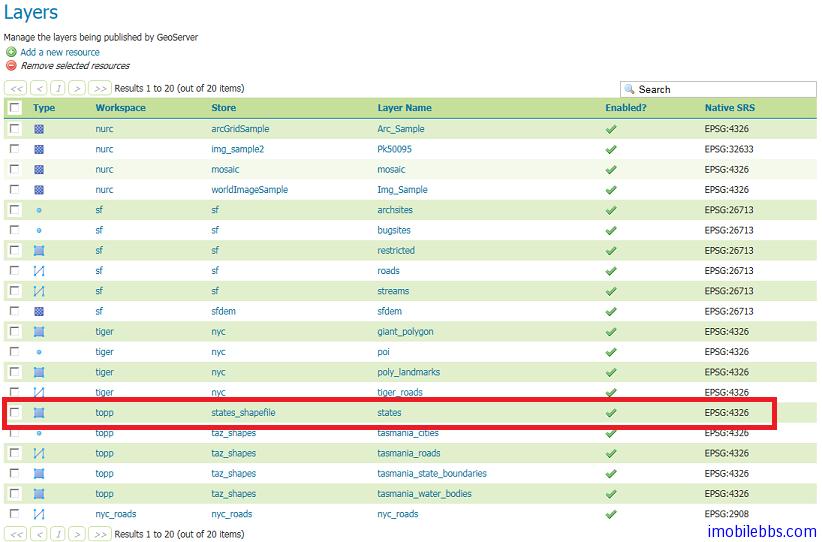Click the red Remove selected resources icon
Screen dimensions: 822x542
(x=11, y=66)
